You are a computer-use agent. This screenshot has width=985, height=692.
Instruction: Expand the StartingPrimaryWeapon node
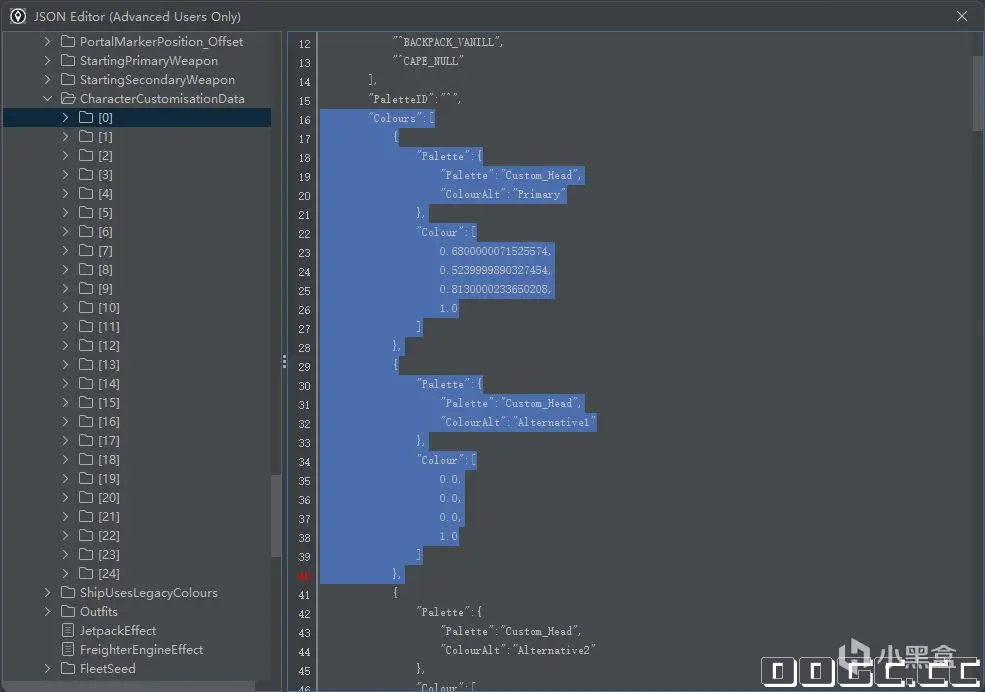[47, 61]
